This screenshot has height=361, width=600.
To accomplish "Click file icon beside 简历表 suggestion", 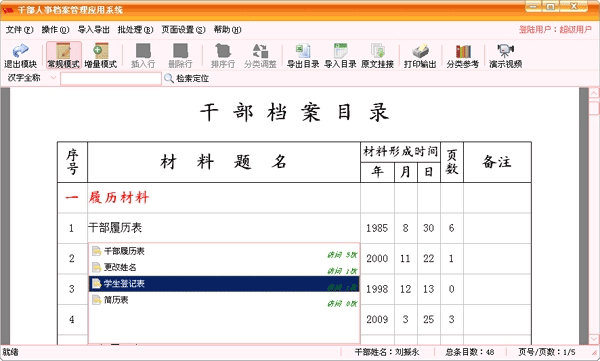I will coord(97,300).
